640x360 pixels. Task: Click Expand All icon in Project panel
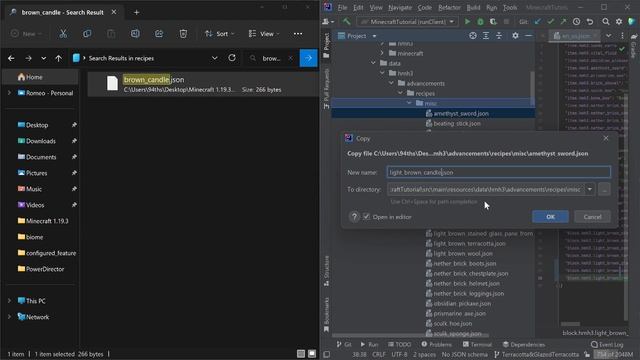pyautogui.click(x=486, y=36)
